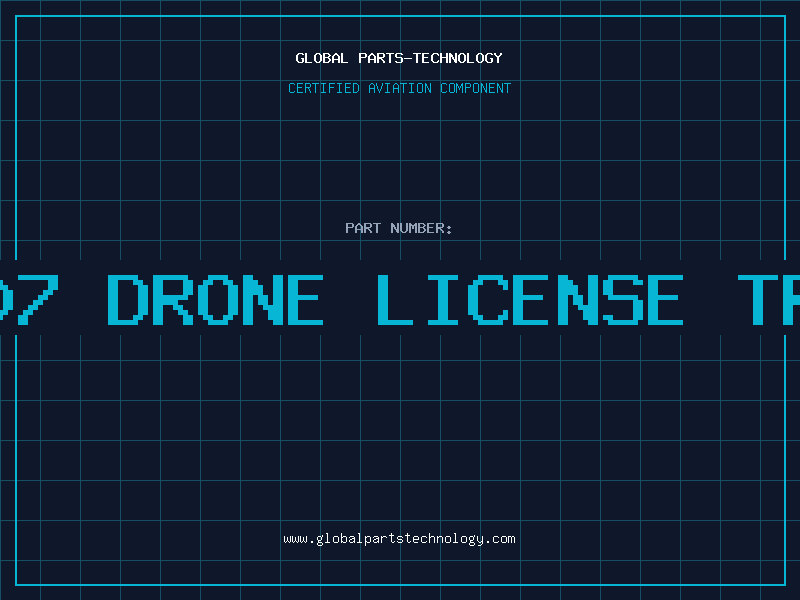Select the word PART in the label

tap(363, 228)
